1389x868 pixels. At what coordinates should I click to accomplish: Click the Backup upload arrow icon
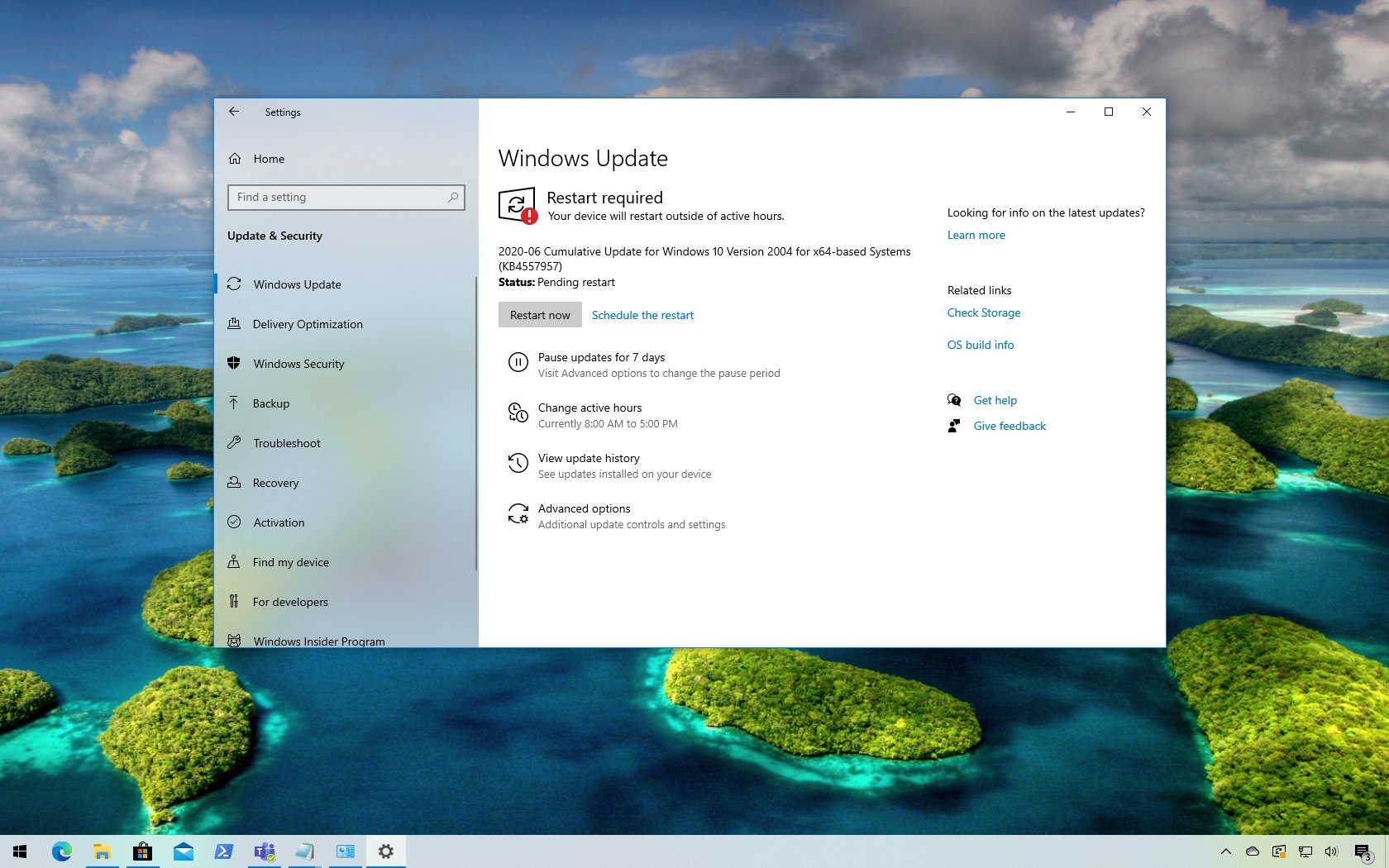coord(234,403)
